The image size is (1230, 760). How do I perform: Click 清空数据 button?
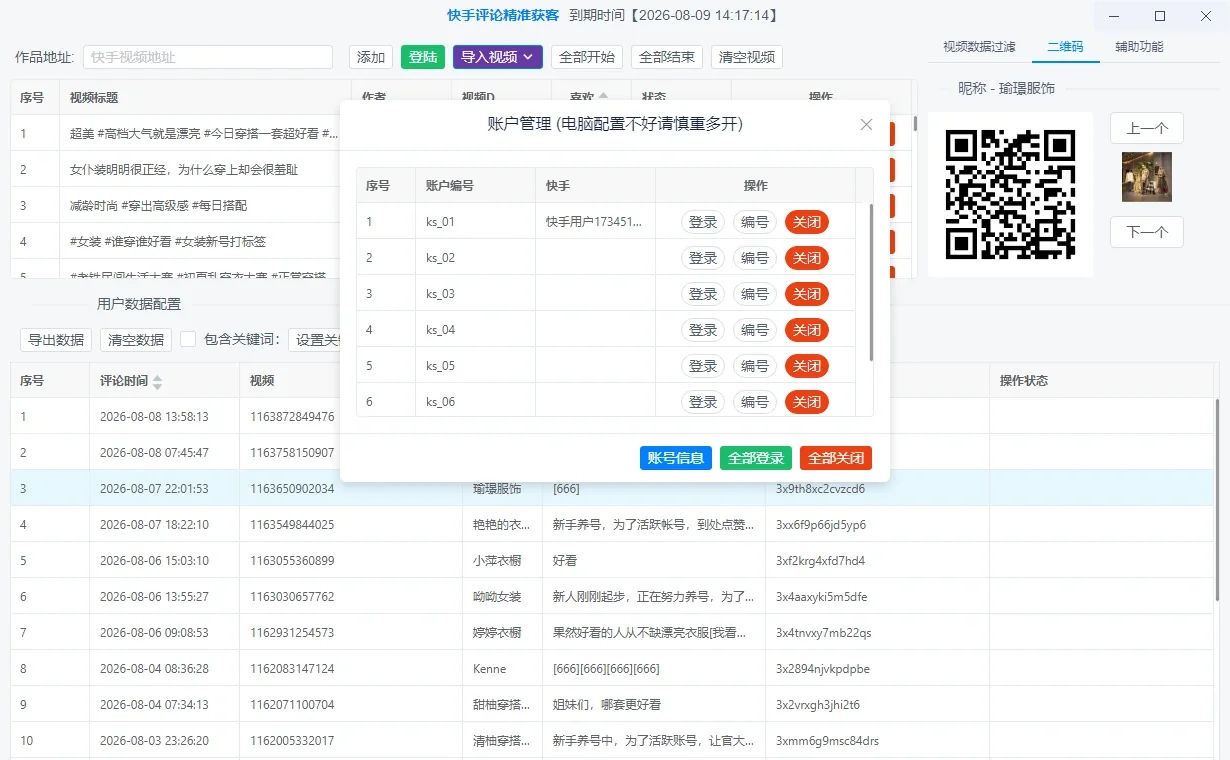pyautogui.click(x=136, y=340)
